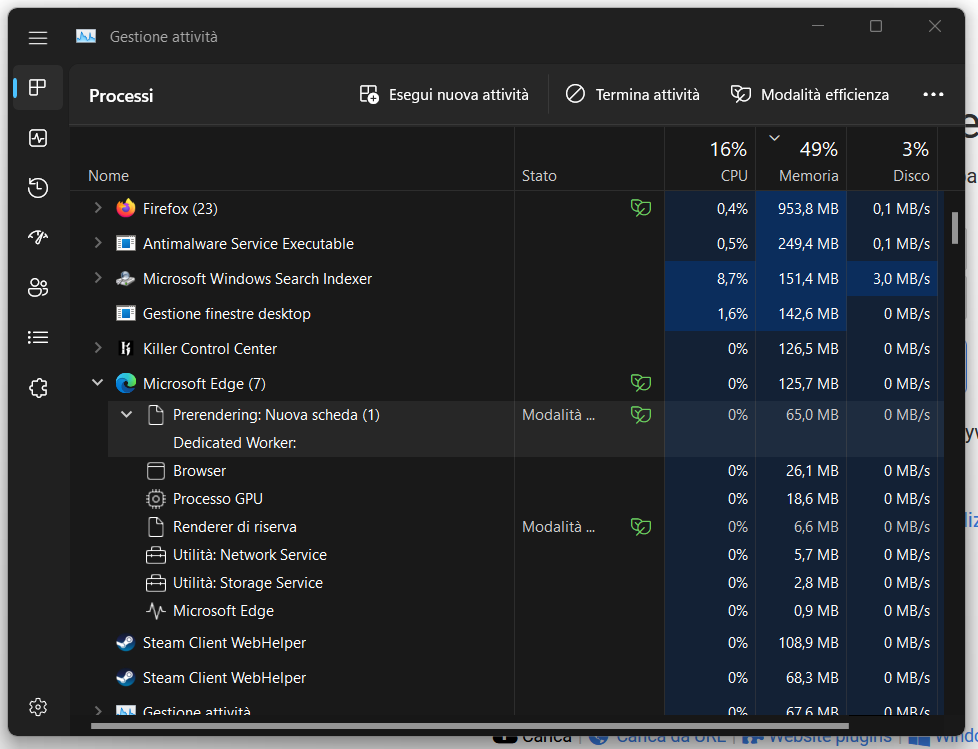
Task: Open Startup apps page in sidebar
Action: [37, 237]
